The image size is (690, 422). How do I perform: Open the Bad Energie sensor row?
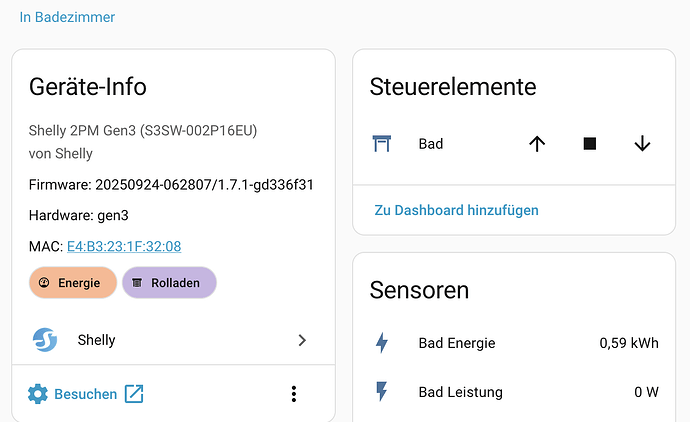[514, 343]
